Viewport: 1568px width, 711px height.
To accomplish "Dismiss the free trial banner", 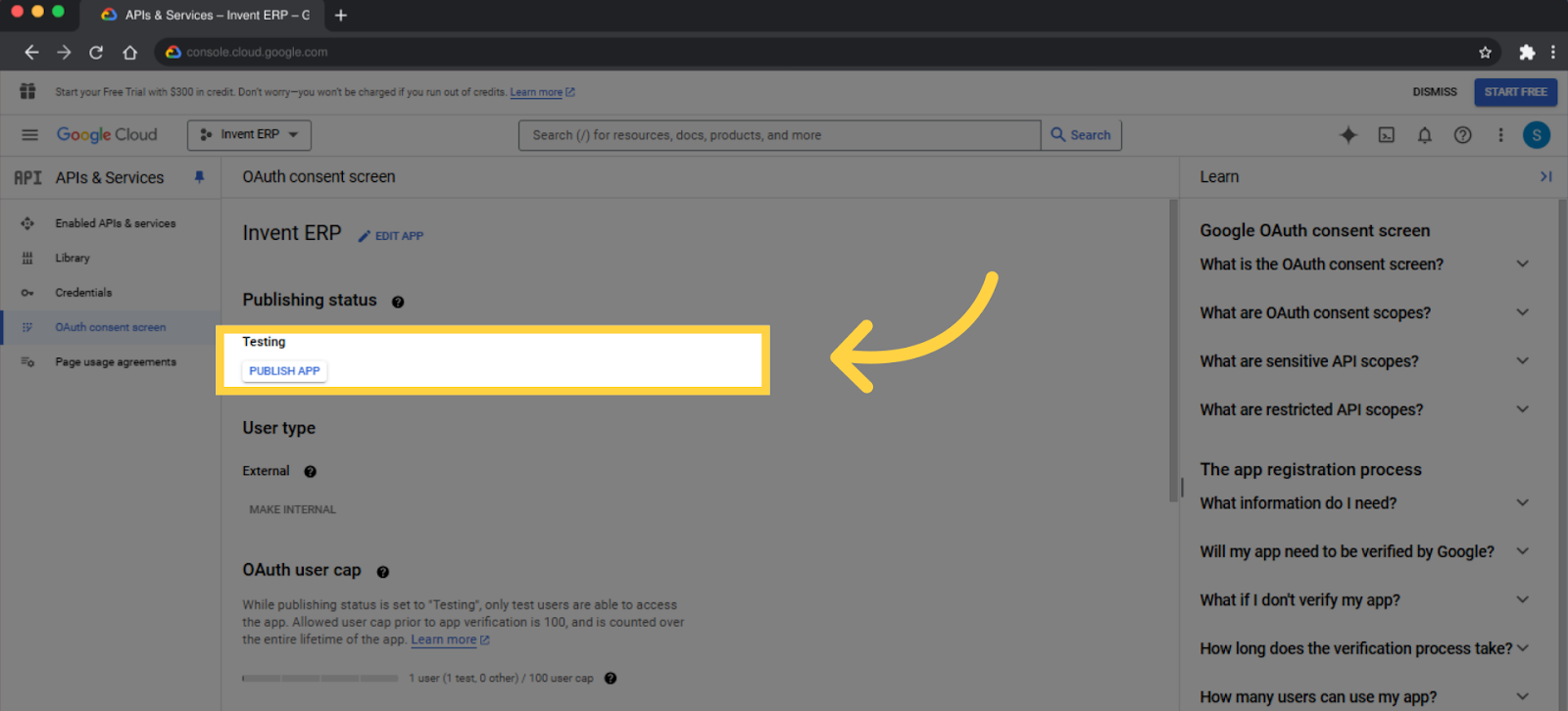I will coord(1435,92).
